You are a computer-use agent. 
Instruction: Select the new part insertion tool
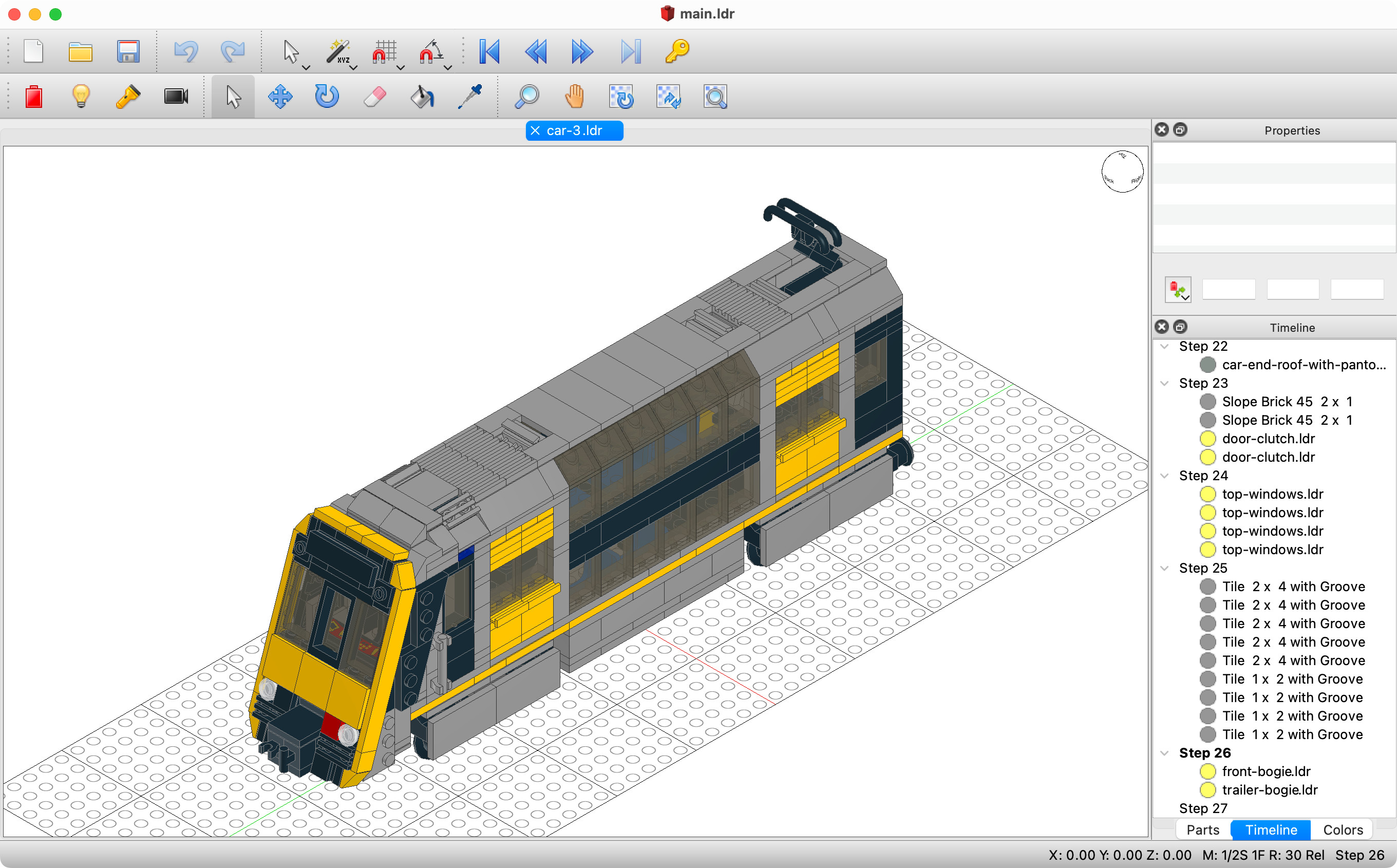pyautogui.click(x=33, y=96)
